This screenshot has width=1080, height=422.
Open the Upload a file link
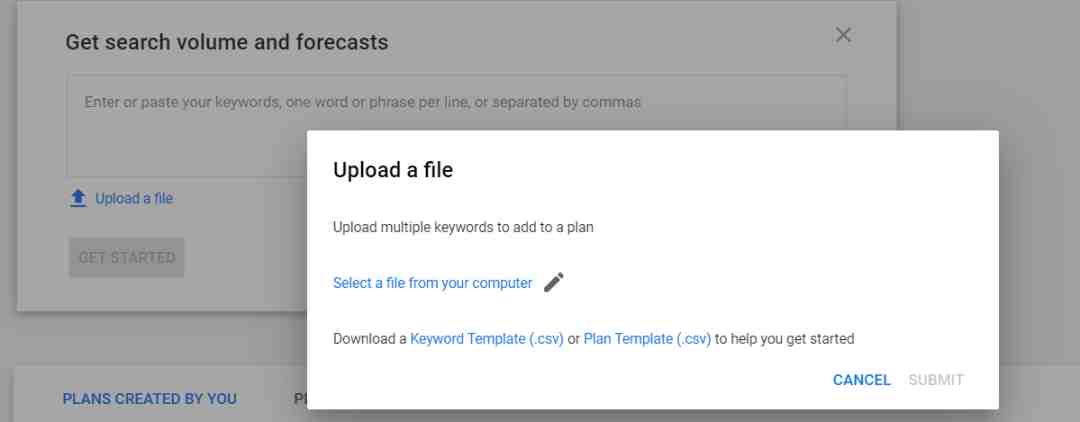pos(134,199)
